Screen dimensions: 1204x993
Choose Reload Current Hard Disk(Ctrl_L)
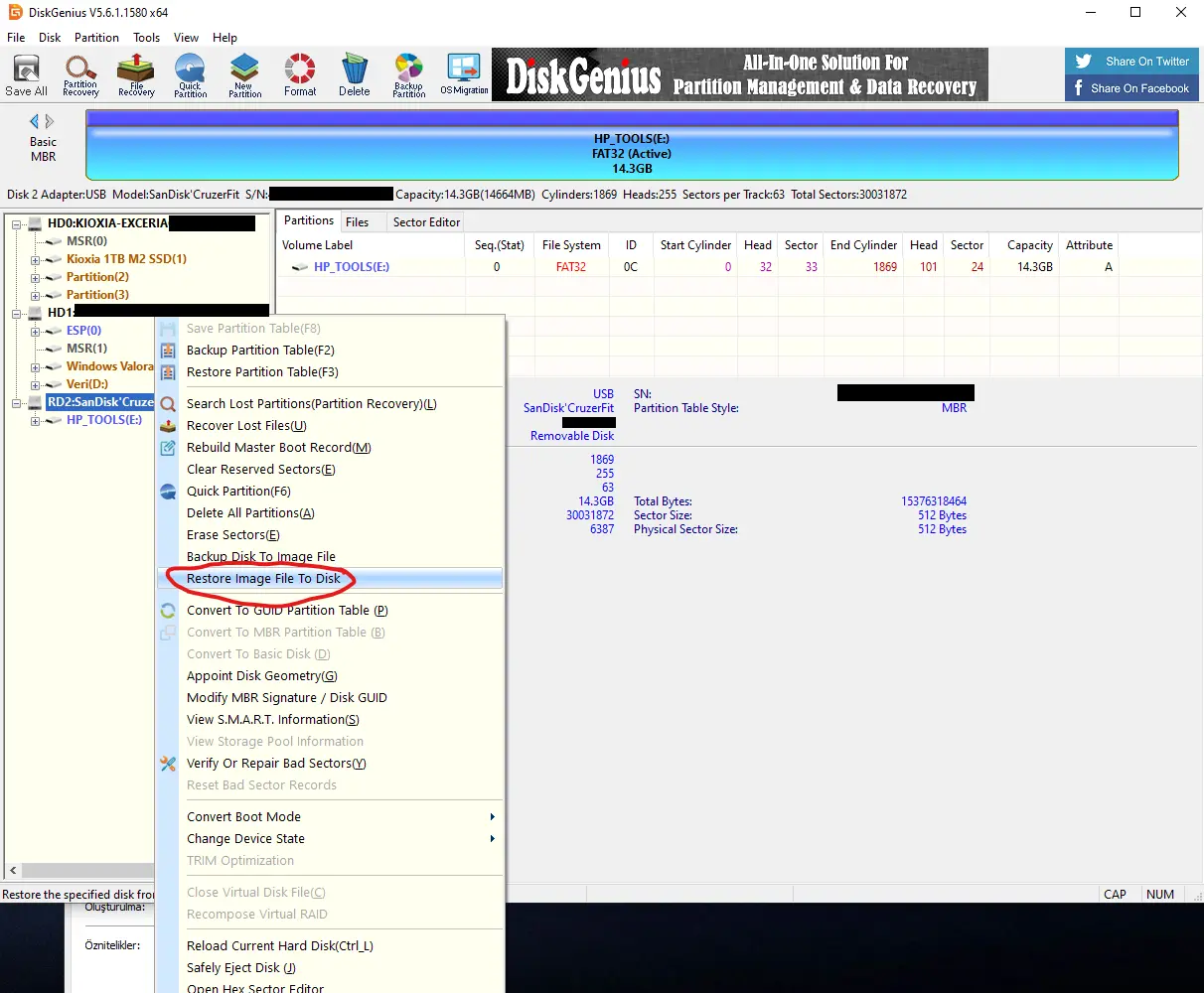tap(330, 946)
